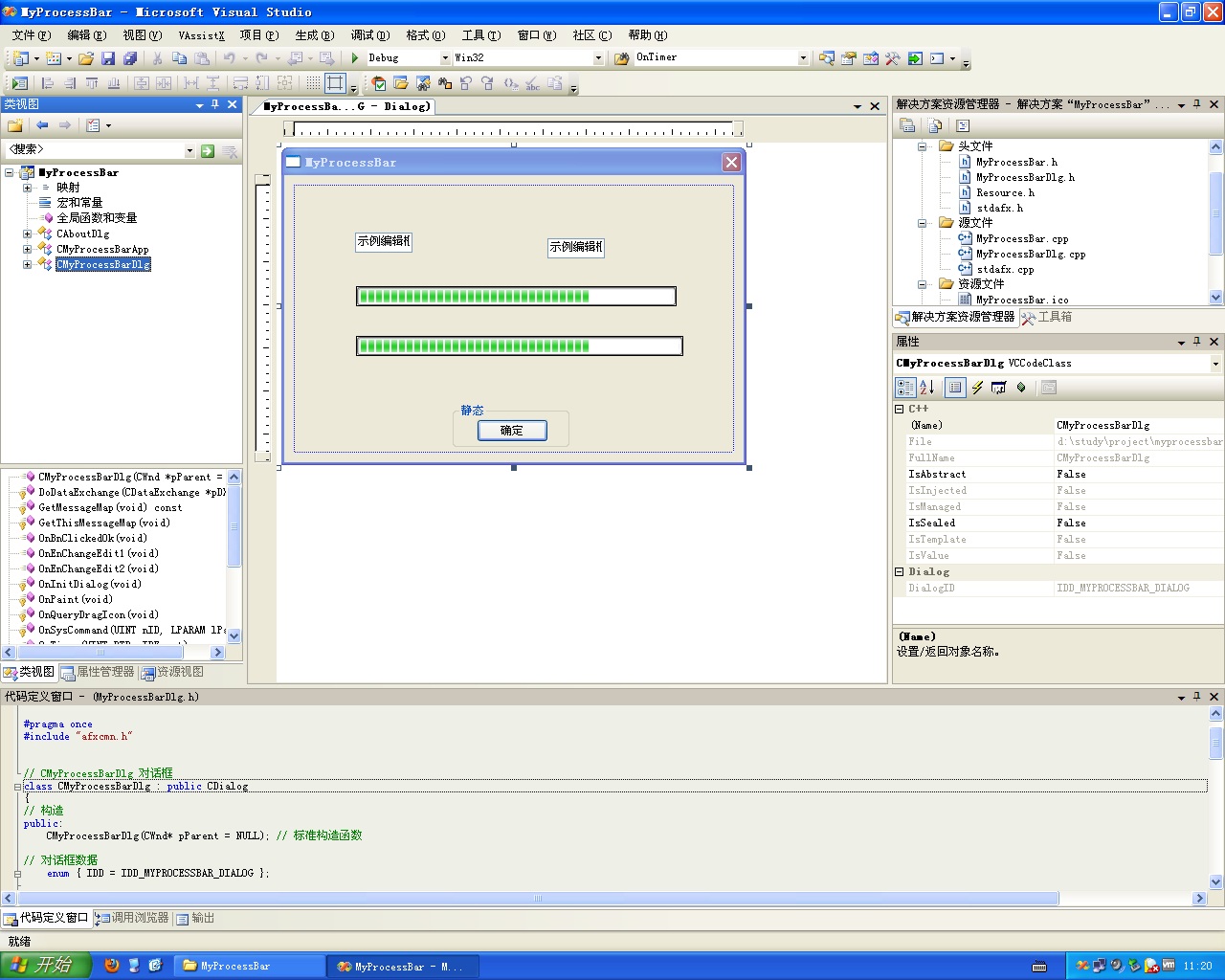Click the Cut scissors toolbar icon
Screen dimensions: 1225x980
157,58
